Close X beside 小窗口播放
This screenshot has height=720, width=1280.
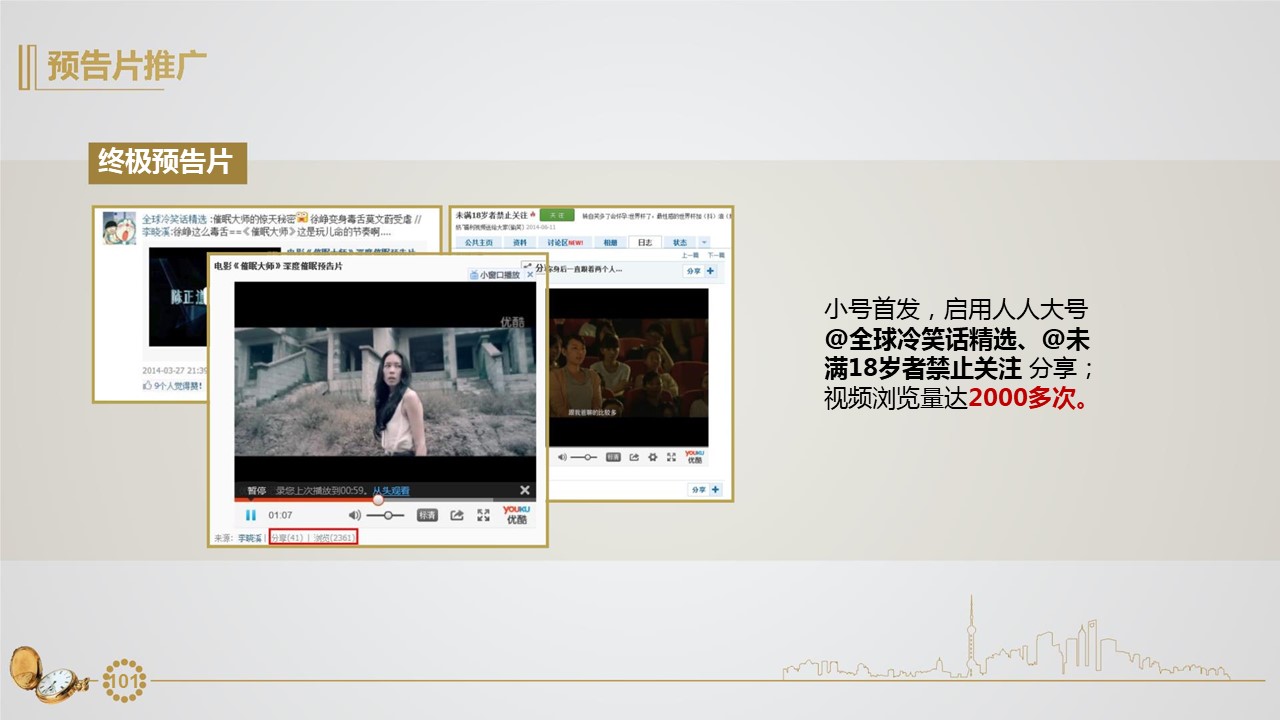coord(530,274)
